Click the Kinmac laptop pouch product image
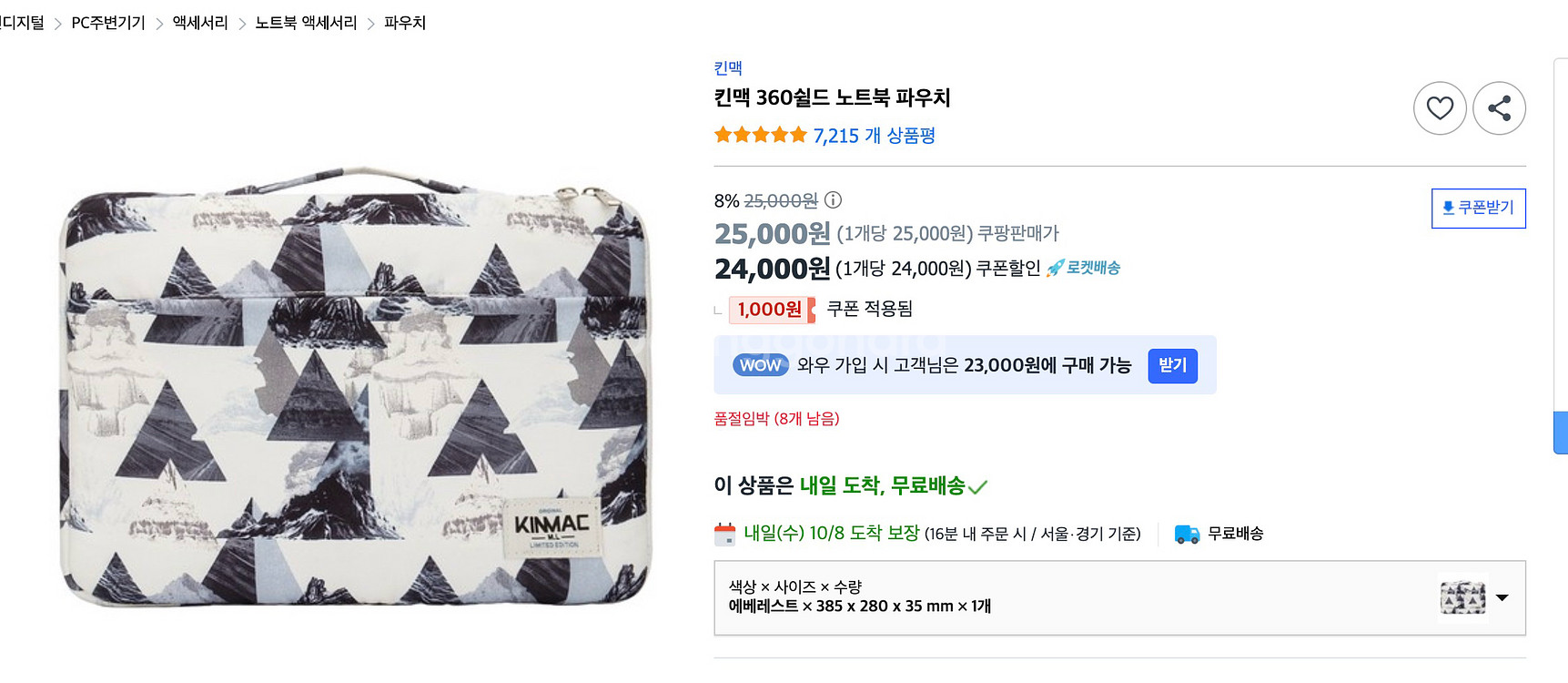 click(355, 387)
